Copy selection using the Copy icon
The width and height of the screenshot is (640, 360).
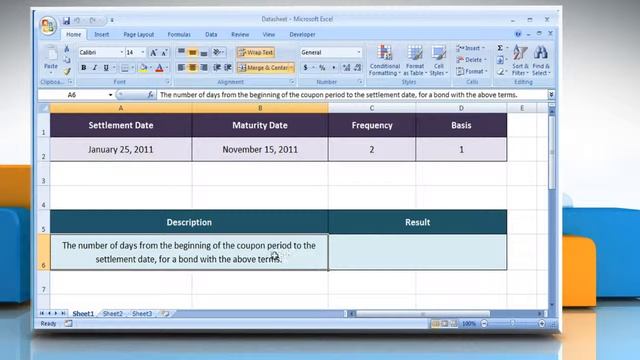pyautogui.click(x=67, y=60)
